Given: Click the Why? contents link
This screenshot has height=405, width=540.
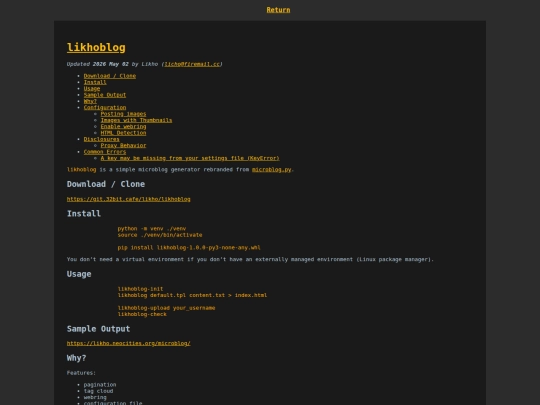Looking at the screenshot, I should 90,101.
